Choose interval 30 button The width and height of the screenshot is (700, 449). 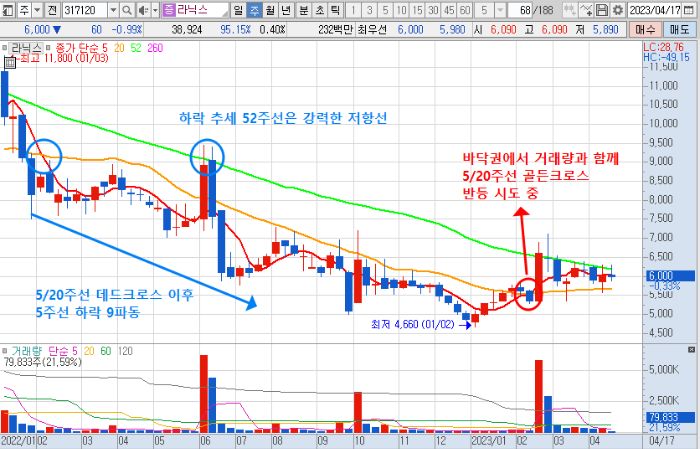[433, 9]
